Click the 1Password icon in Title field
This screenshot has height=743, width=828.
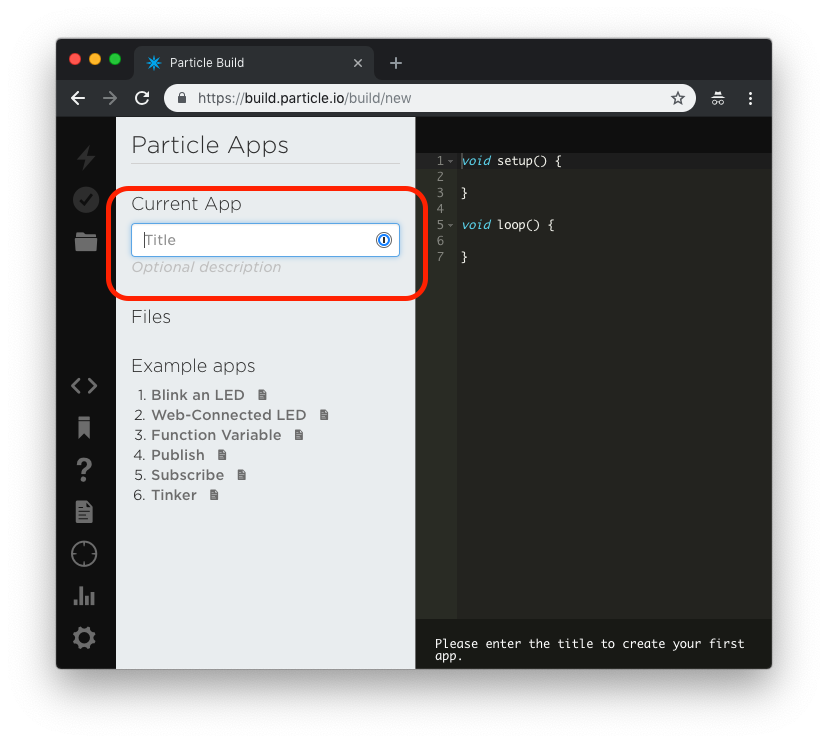click(383, 240)
